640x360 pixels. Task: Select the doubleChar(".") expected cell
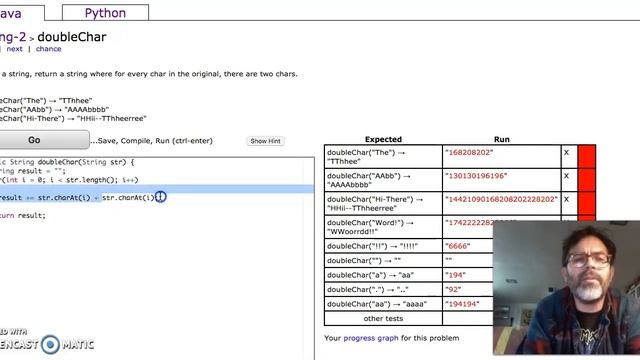tap(383, 289)
